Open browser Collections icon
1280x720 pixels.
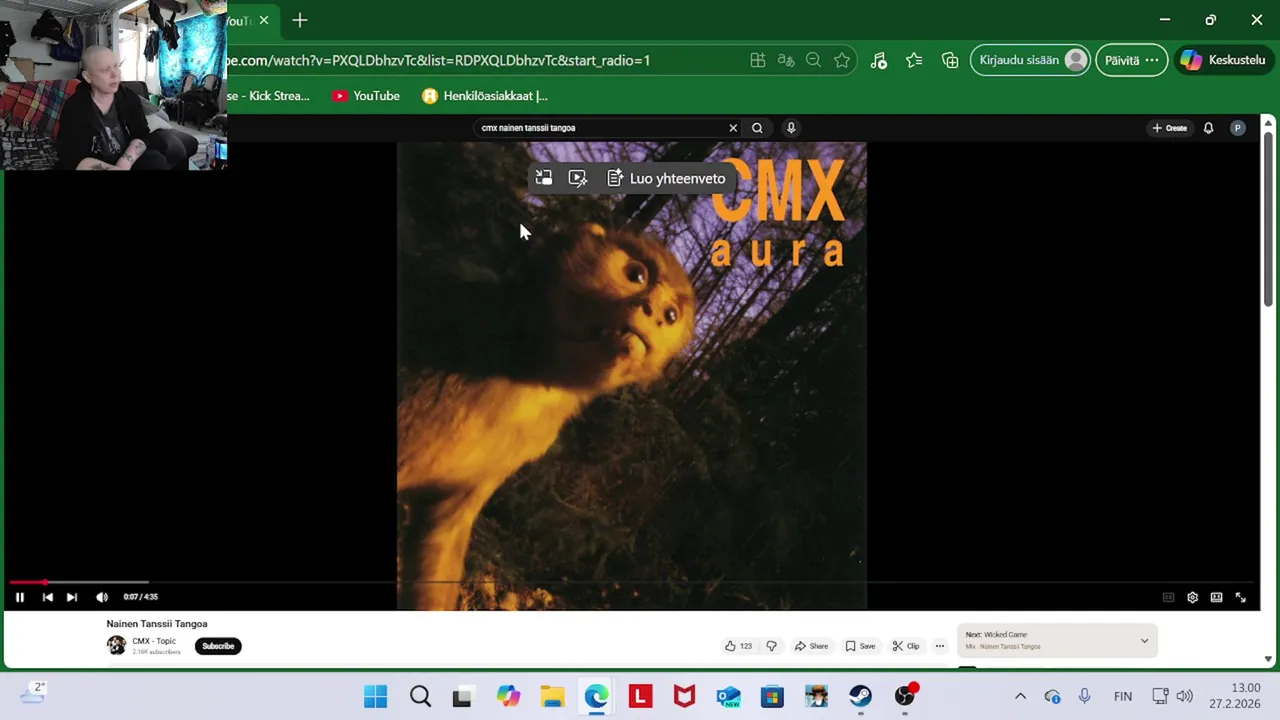coord(950,60)
